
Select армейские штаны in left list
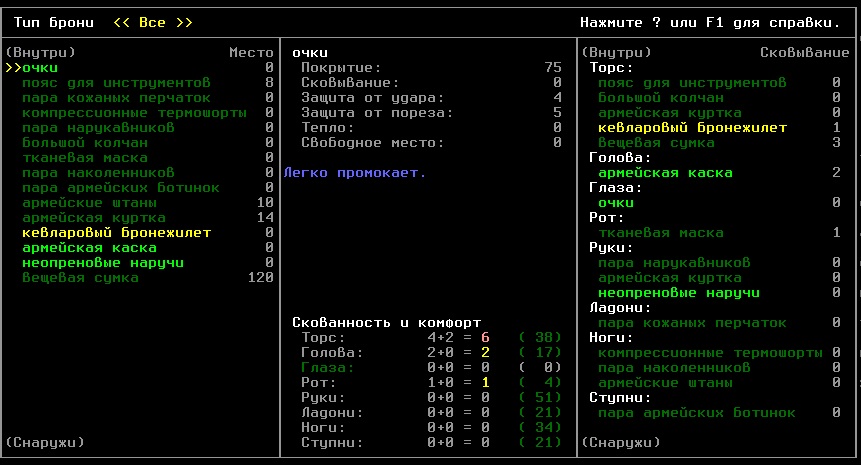(x=89, y=203)
